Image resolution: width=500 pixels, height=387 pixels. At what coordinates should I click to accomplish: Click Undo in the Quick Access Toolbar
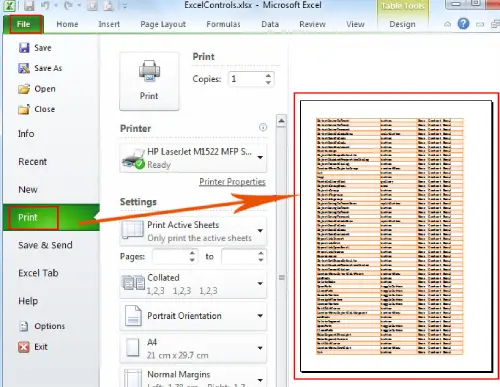[x=45, y=6]
